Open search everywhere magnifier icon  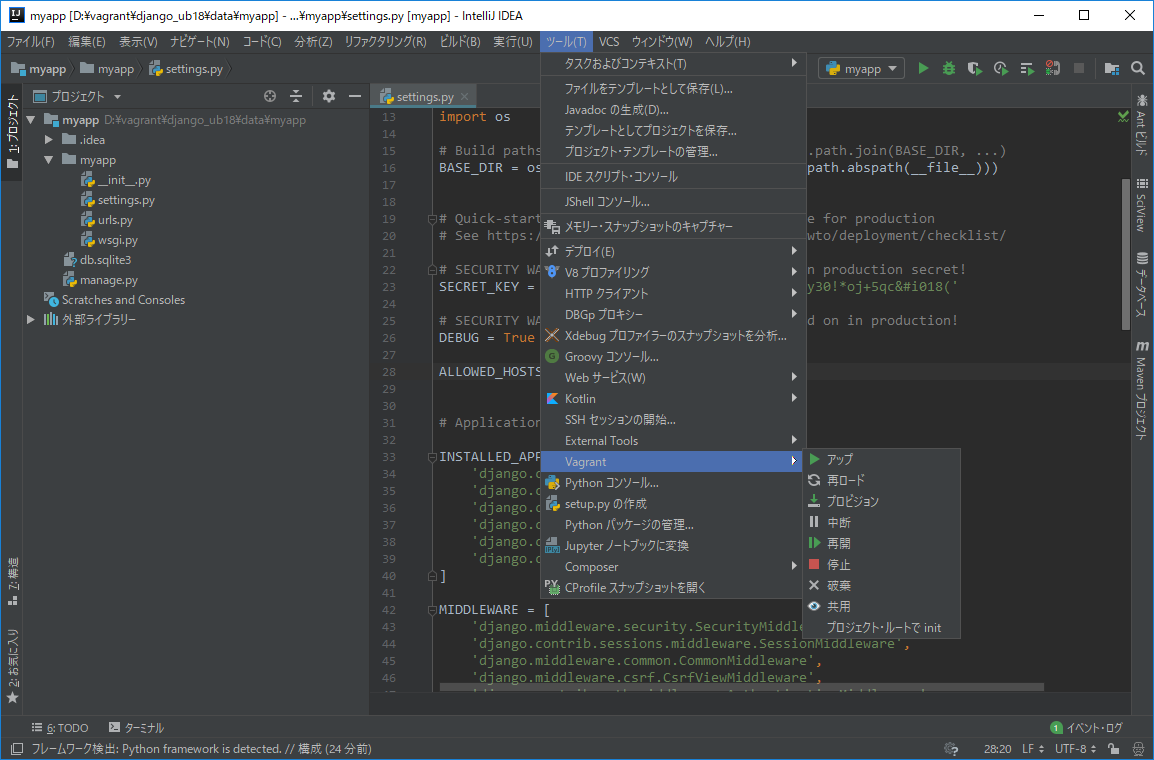(1138, 68)
